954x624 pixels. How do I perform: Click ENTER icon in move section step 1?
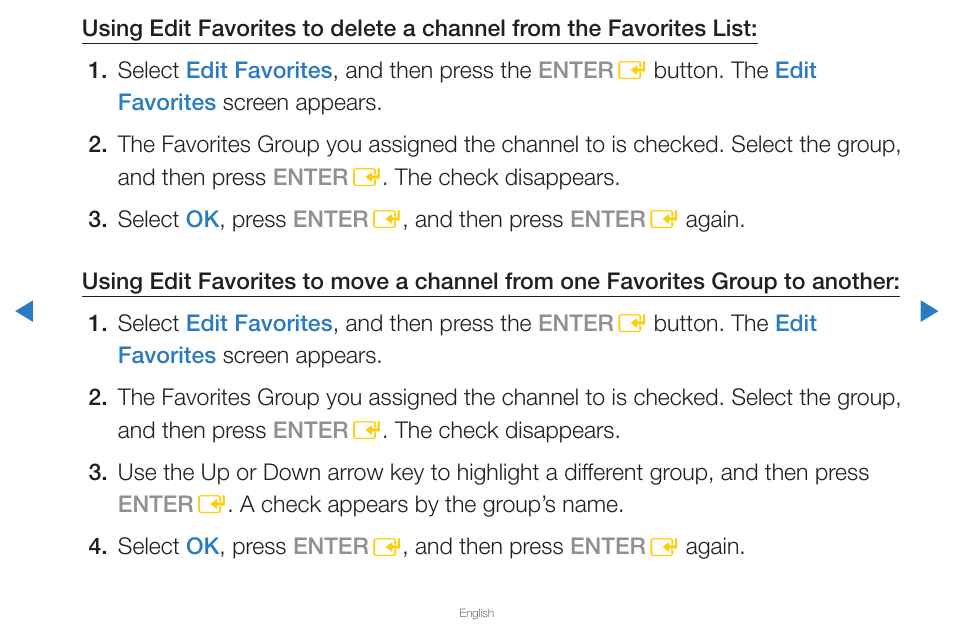pos(632,324)
